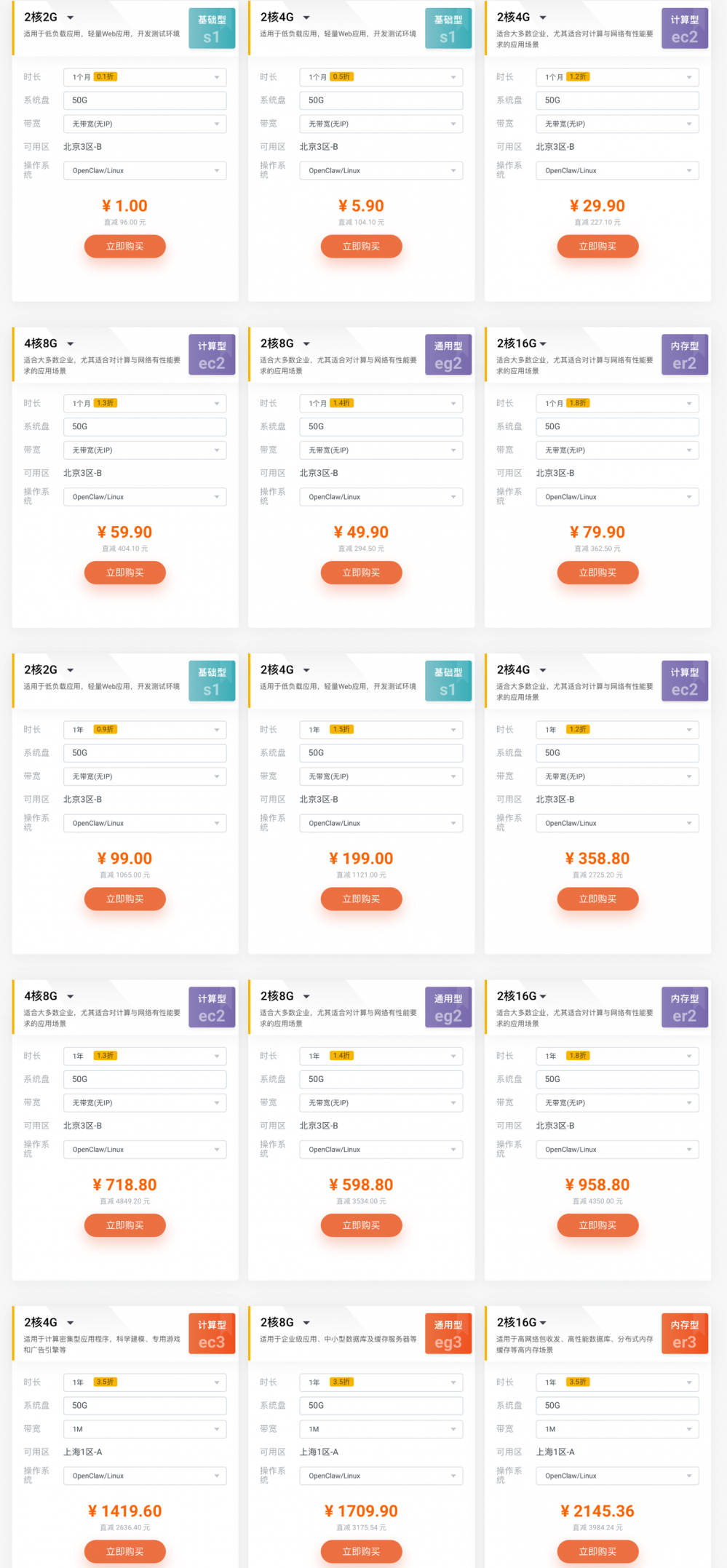Click the 50G 系统盘 field on ¥99.00 card

tap(145, 753)
